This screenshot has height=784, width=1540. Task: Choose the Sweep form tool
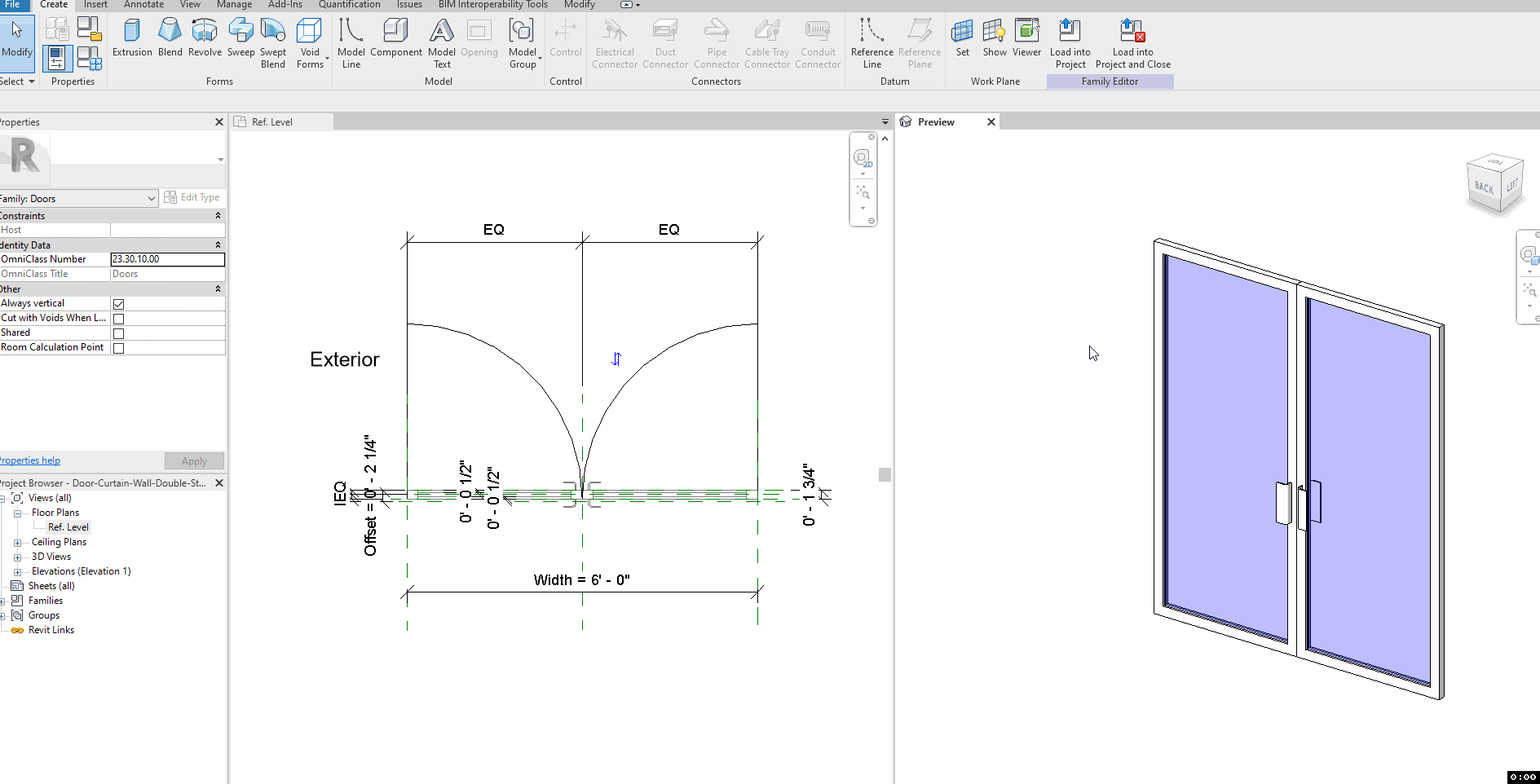[240, 38]
